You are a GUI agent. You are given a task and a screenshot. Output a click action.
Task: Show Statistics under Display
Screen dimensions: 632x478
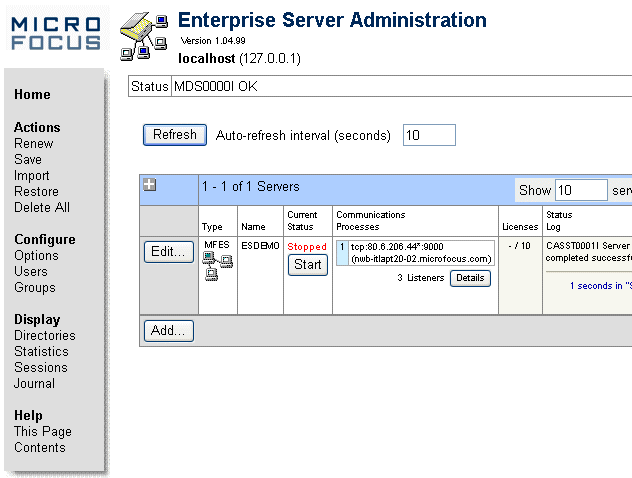pyautogui.click(x=41, y=351)
